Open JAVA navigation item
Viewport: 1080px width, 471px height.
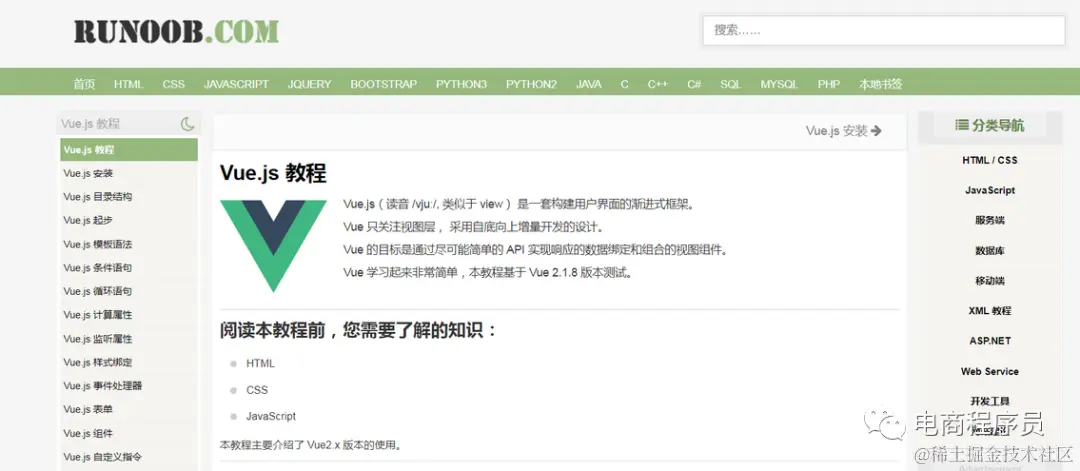[x=589, y=84]
